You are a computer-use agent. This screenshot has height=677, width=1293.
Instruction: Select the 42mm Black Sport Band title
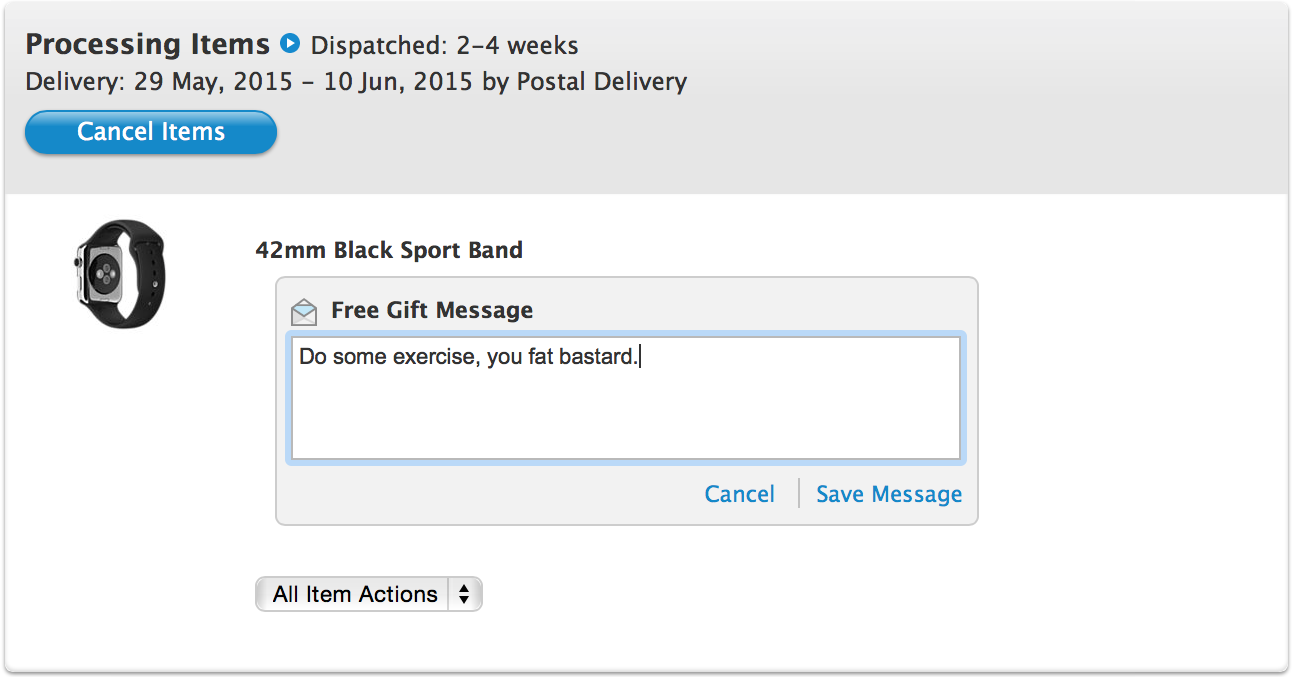389,250
